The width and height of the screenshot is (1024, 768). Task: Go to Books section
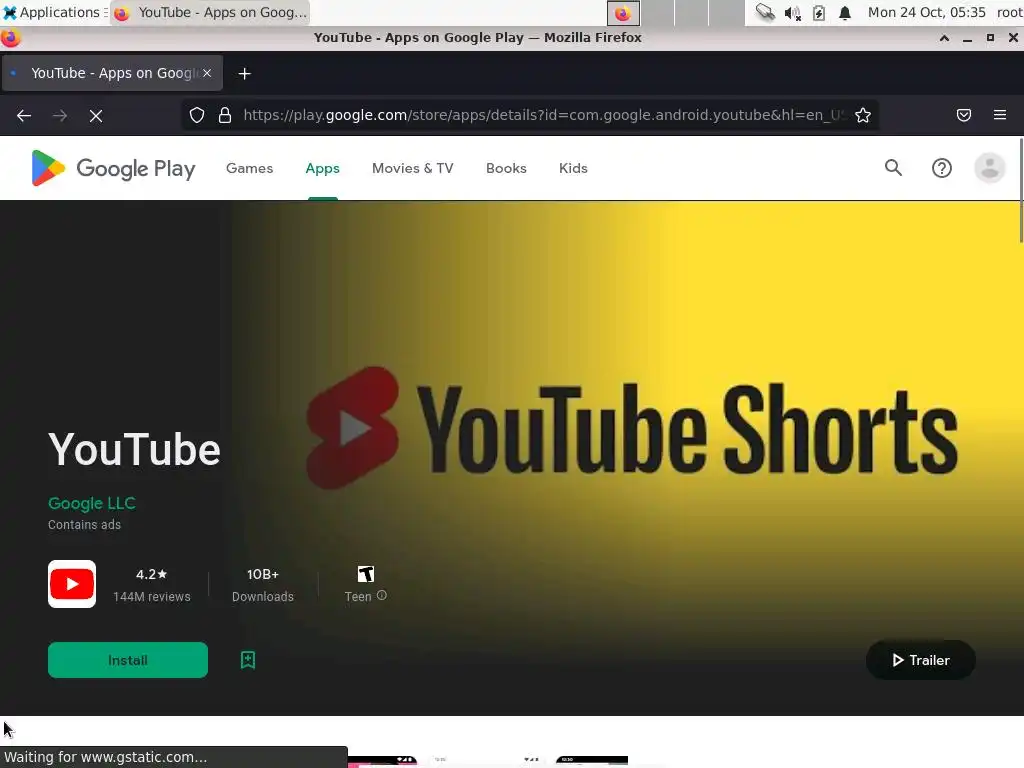point(506,168)
